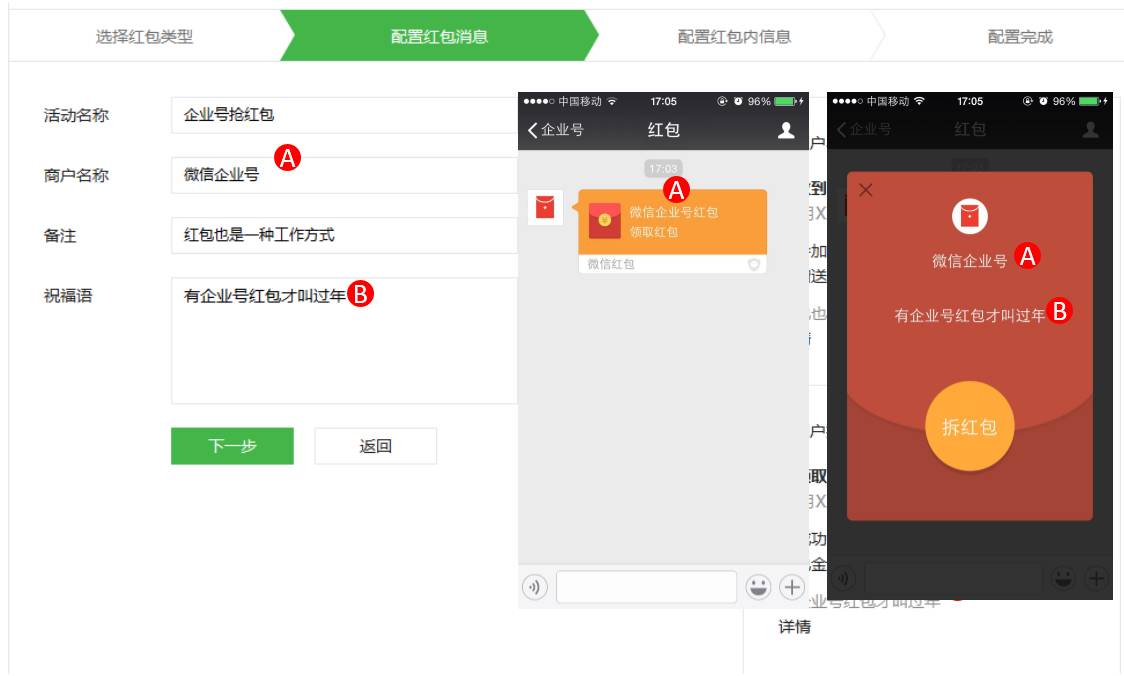
Task: Click the green 下一步 button
Action: click(x=232, y=446)
